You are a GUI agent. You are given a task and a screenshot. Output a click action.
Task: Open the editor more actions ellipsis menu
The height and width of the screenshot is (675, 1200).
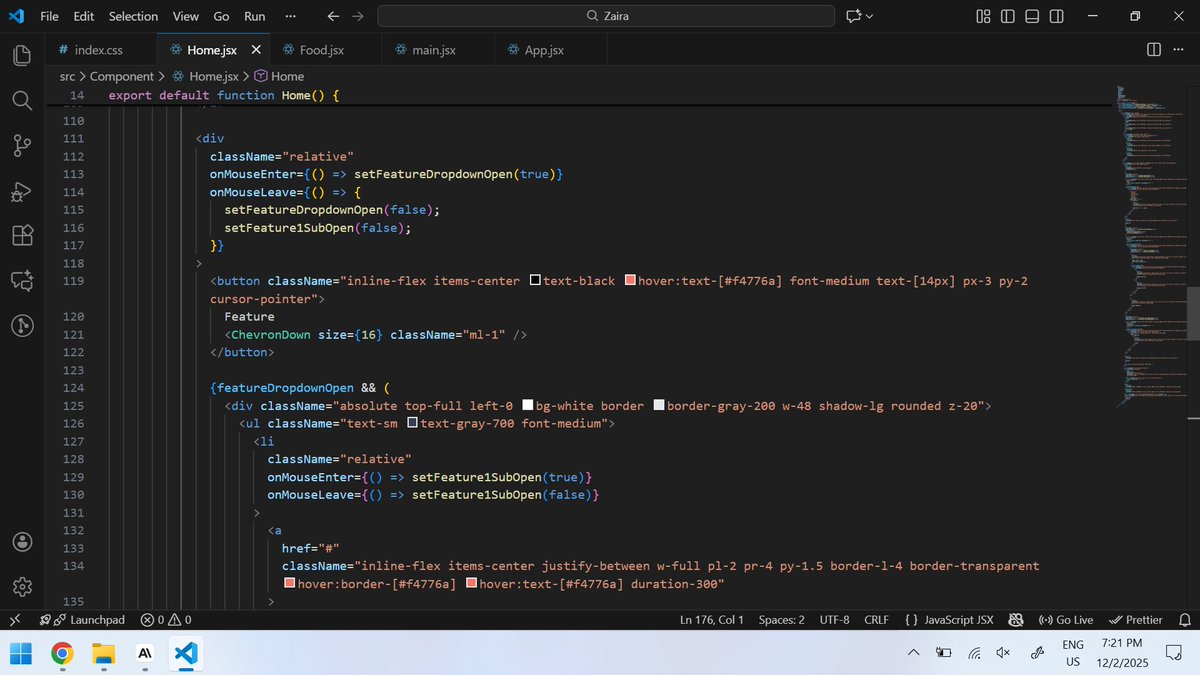pyautogui.click(x=1178, y=48)
